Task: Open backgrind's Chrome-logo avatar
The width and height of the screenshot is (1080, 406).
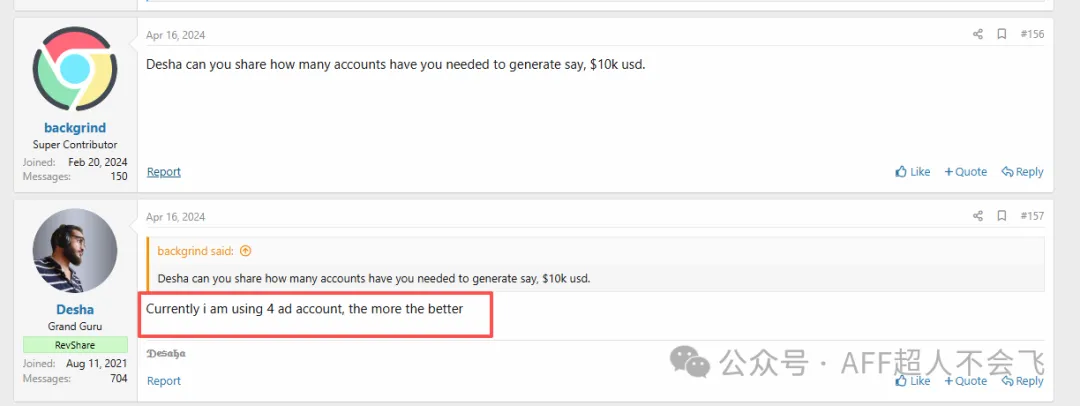Action: click(75, 69)
